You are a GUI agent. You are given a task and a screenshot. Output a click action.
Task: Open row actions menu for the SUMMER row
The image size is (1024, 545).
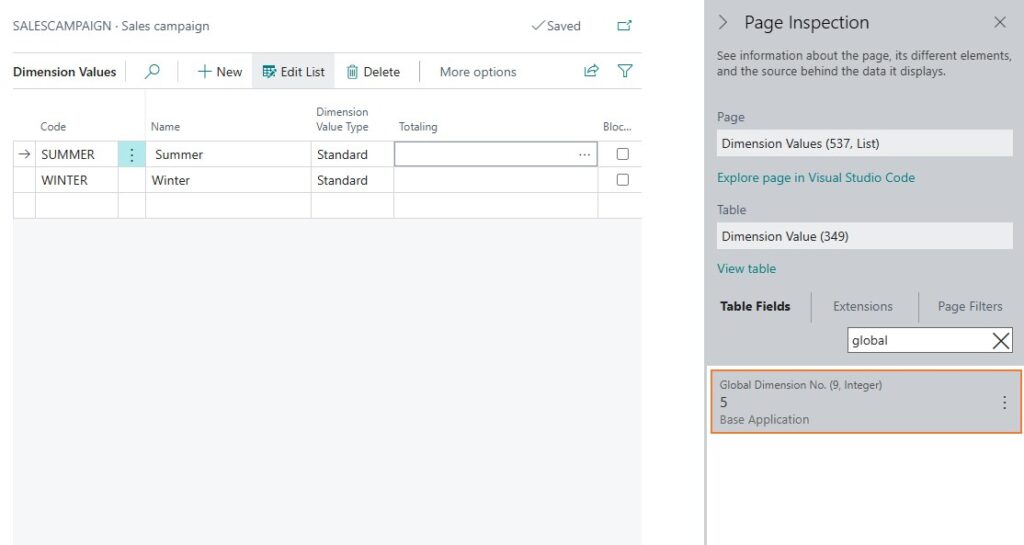tap(132, 155)
